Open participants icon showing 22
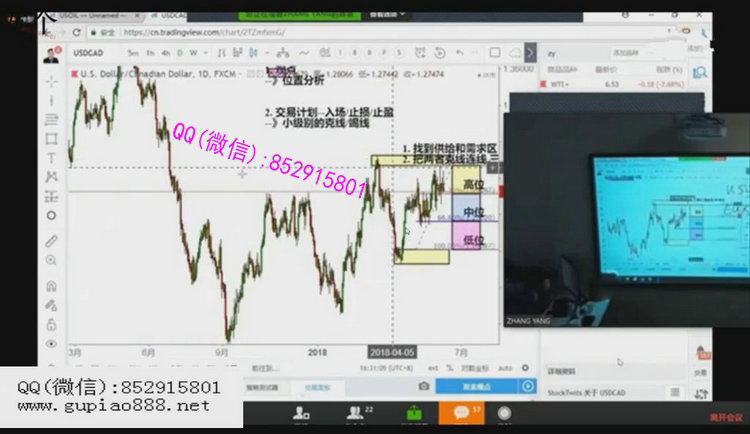This screenshot has width=750, height=434. click(354, 413)
